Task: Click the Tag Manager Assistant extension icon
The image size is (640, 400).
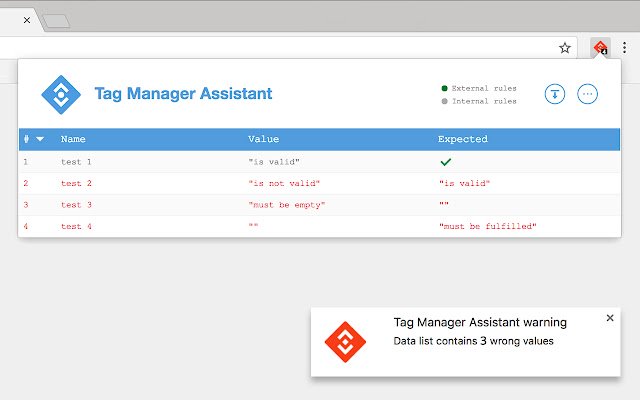Action: point(600,48)
